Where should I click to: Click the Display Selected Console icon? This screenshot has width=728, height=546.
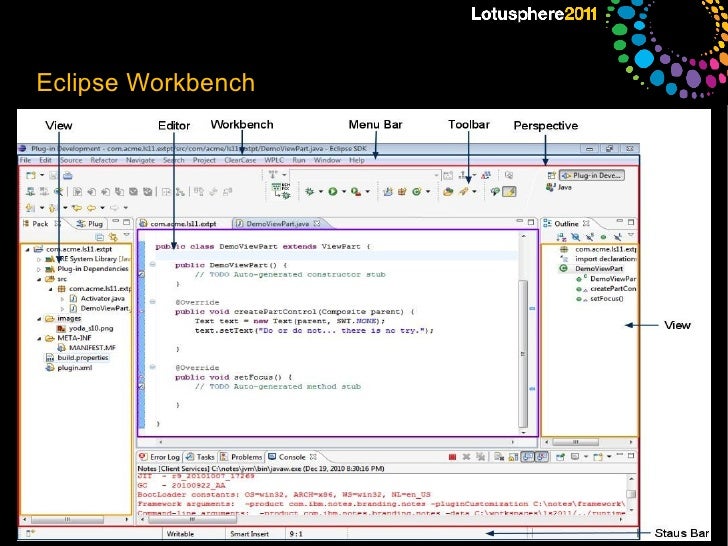point(575,457)
